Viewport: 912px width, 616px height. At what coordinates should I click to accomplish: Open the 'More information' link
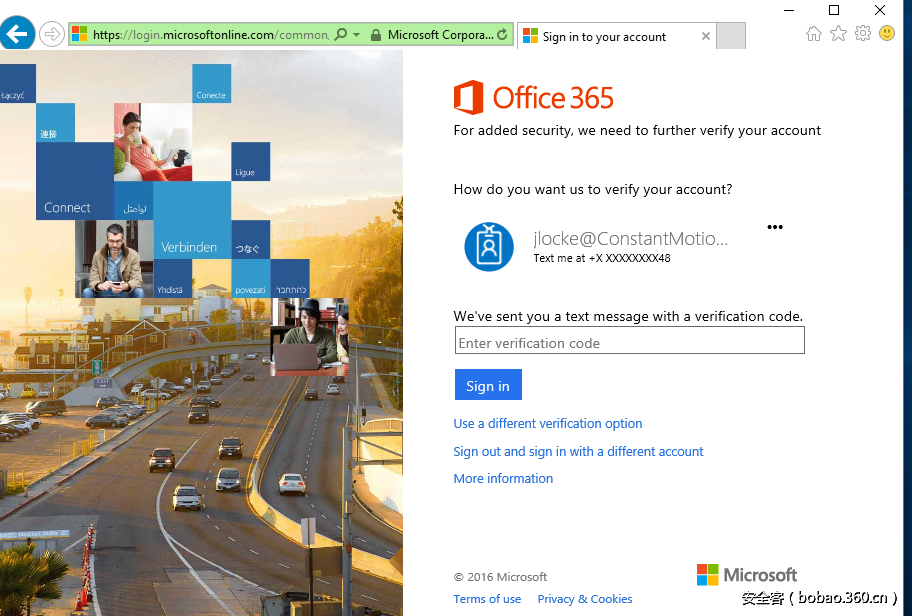pos(503,479)
